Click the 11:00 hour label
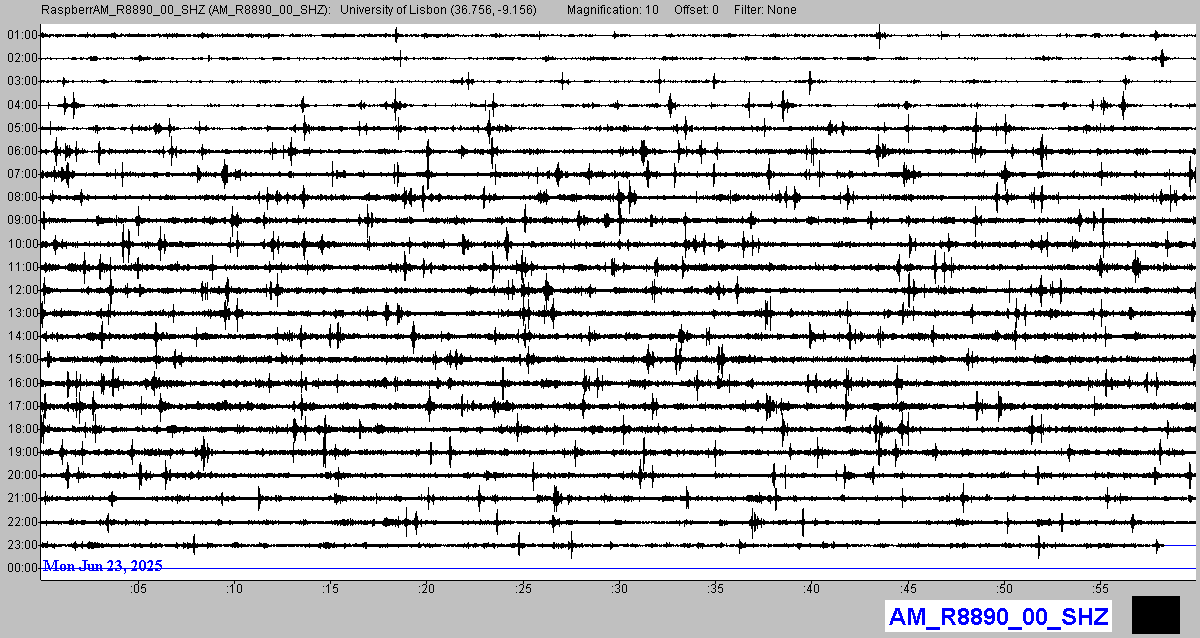Screen dimensions: 1200x638 [x=22, y=267]
